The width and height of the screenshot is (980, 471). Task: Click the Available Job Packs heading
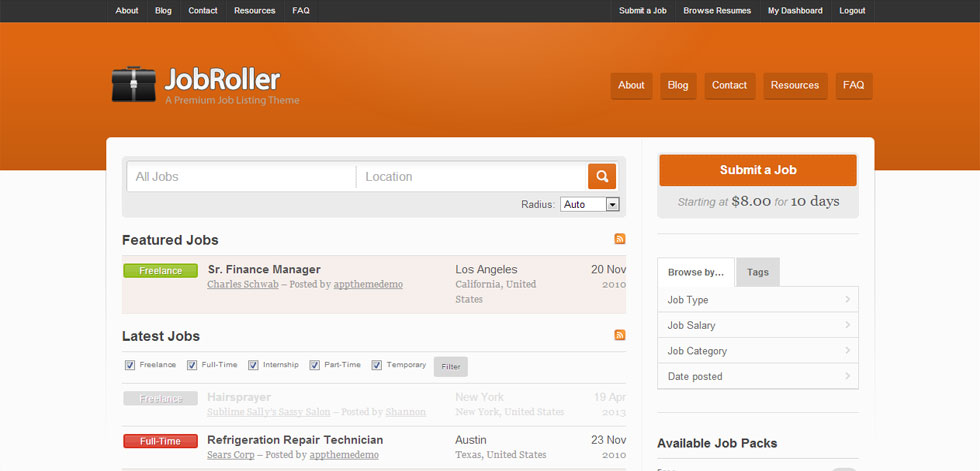tap(717, 444)
